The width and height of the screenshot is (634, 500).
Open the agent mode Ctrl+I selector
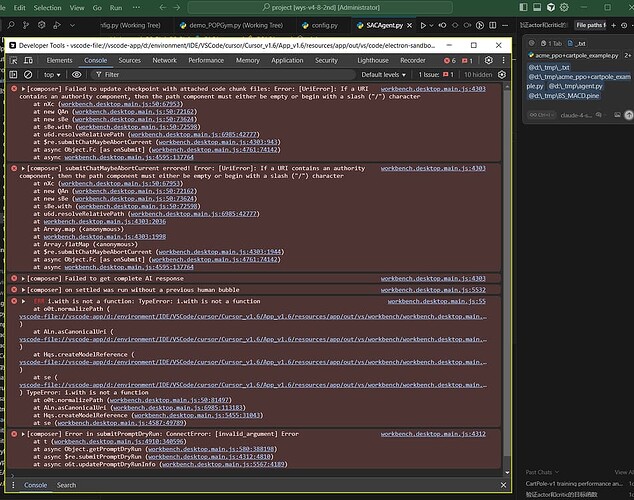541,115
